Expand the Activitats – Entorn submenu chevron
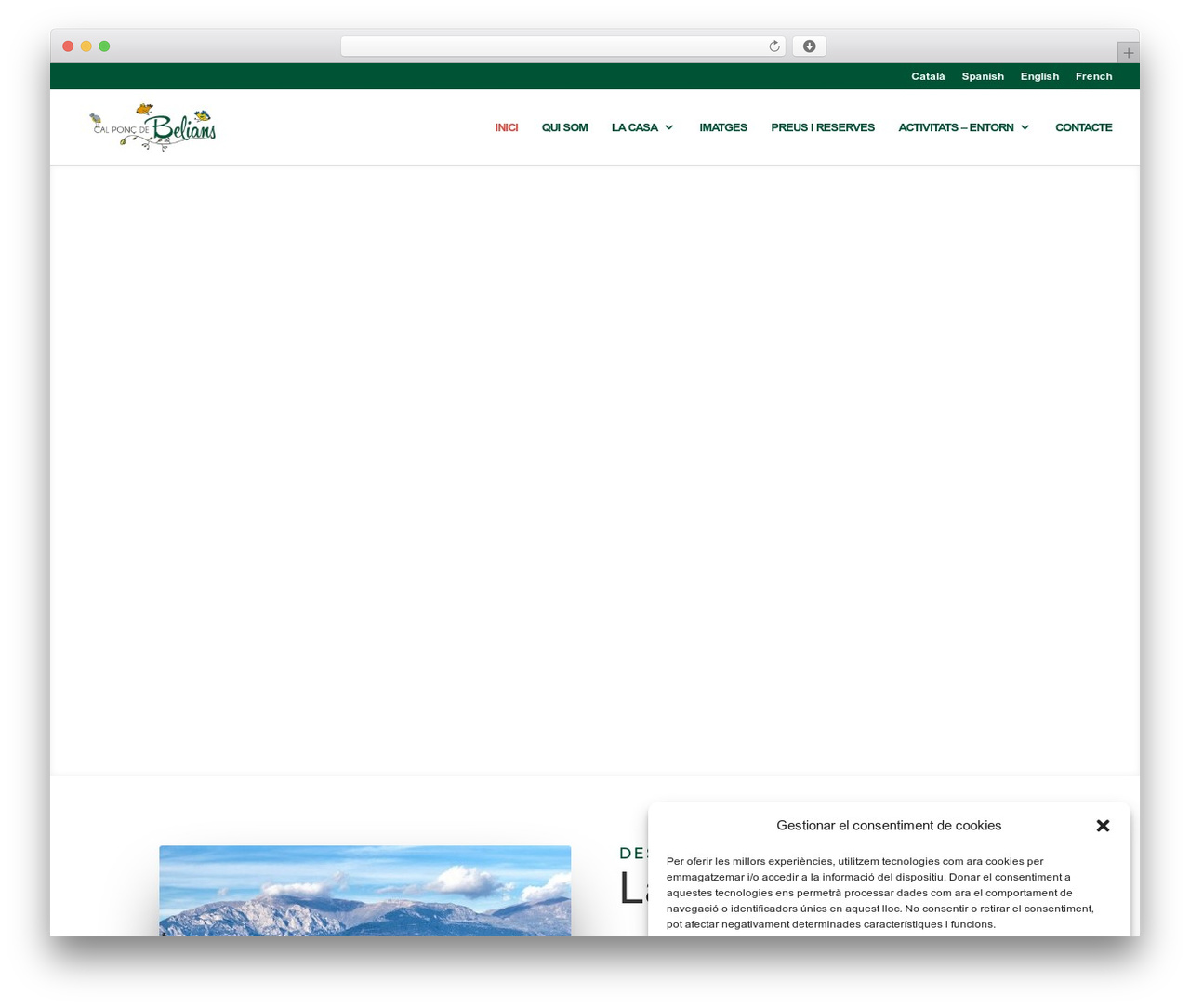Screen dimensions: 1190x1008 pos(1025,127)
